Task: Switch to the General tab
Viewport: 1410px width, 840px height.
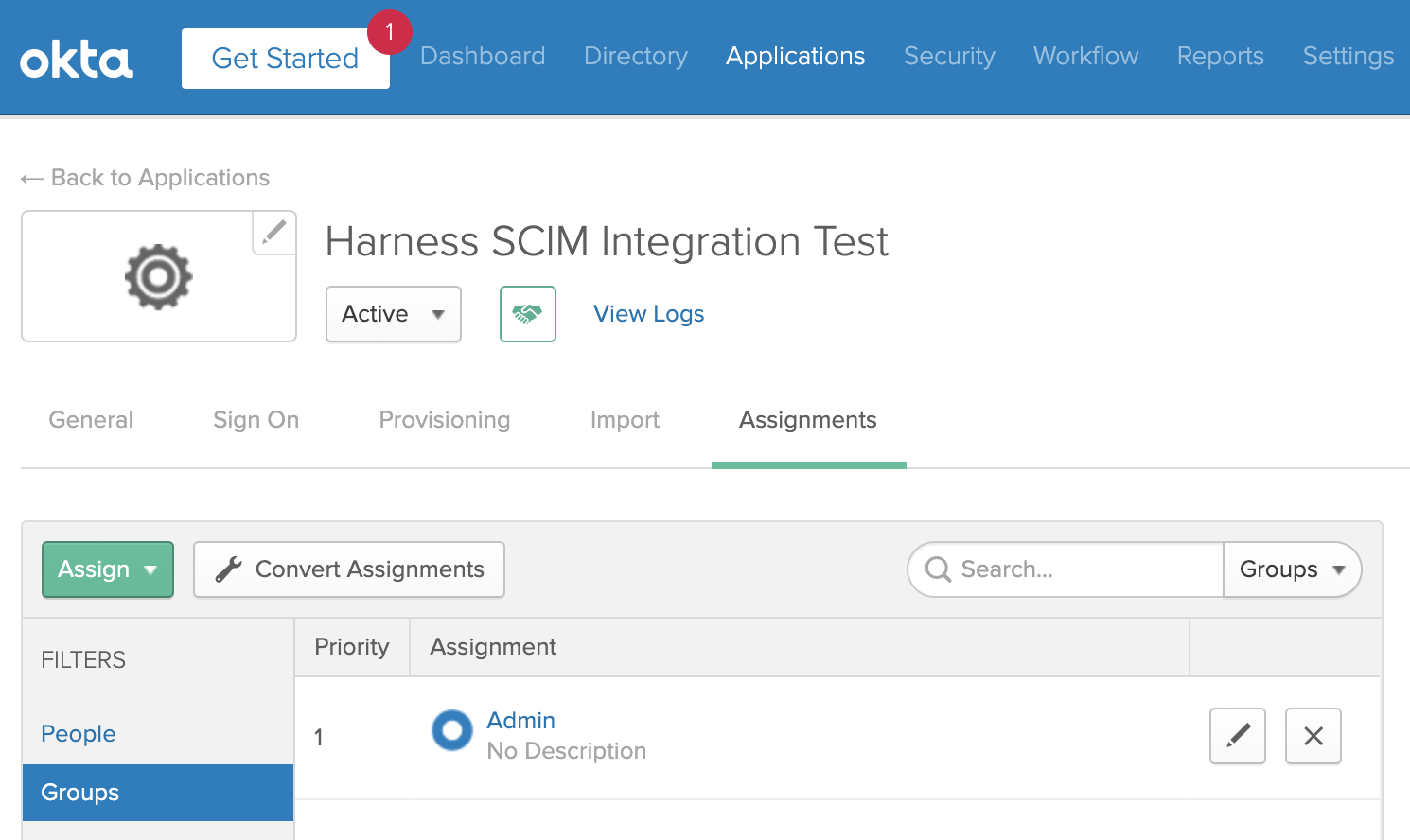Action: (x=91, y=420)
